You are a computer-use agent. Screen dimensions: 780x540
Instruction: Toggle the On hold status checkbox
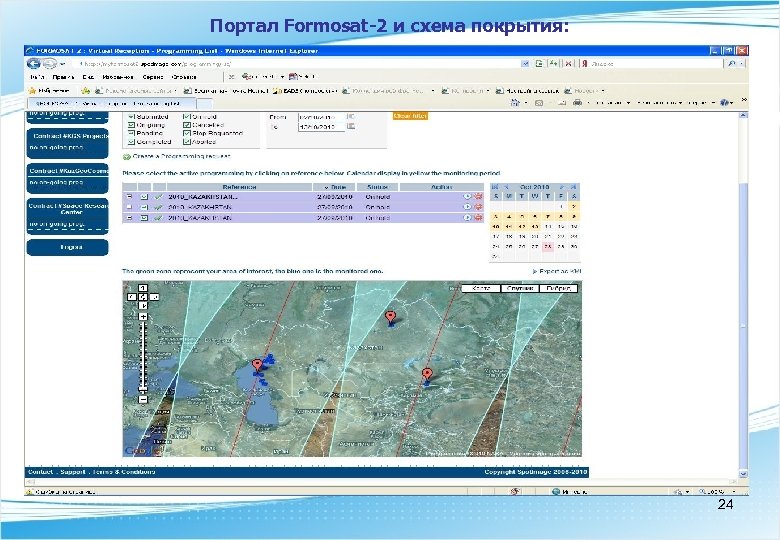pos(187,116)
